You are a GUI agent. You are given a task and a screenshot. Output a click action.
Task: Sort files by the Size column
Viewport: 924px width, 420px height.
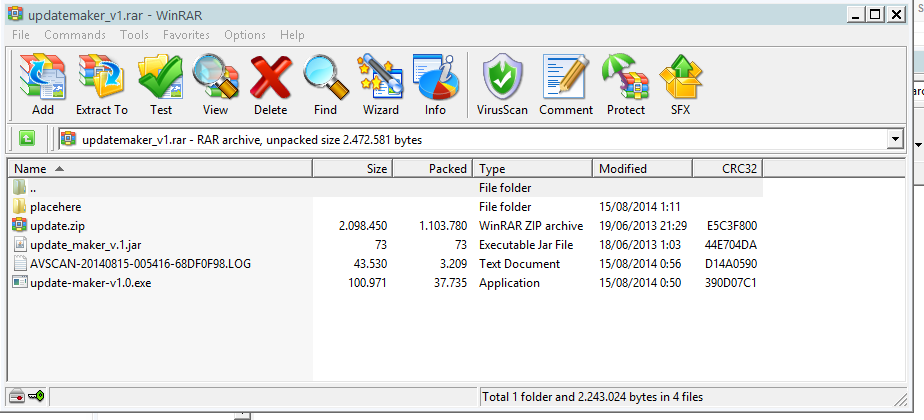[352, 168]
